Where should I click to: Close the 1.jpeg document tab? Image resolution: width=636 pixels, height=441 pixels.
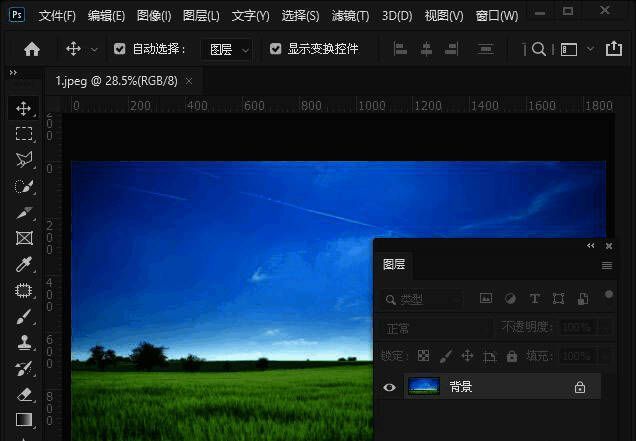(189, 81)
